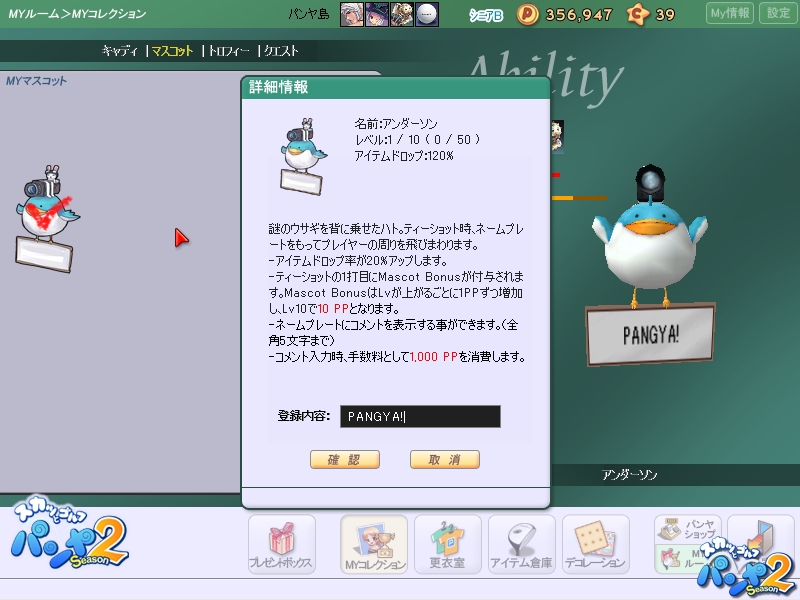
Task: Open the My情報 button
Action: [730, 13]
